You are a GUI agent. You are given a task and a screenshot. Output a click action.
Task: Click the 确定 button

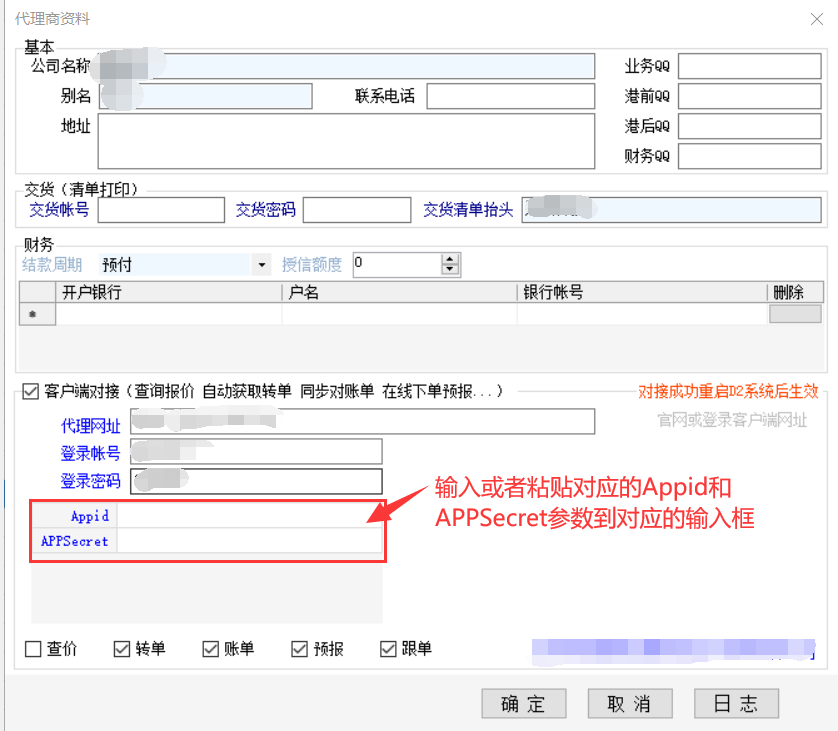pyautogui.click(x=523, y=703)
